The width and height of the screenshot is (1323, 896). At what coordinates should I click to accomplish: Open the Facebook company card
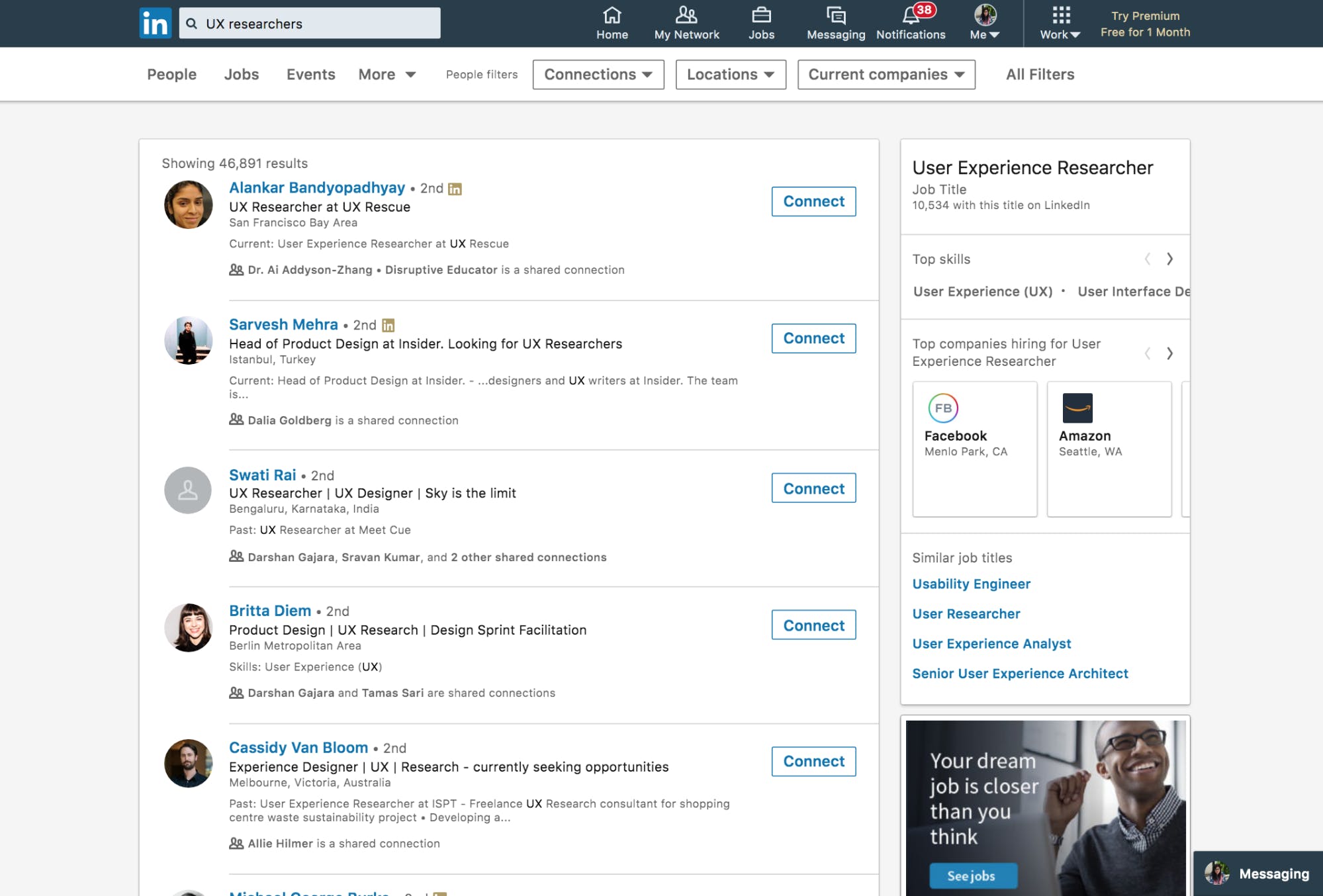975,449
